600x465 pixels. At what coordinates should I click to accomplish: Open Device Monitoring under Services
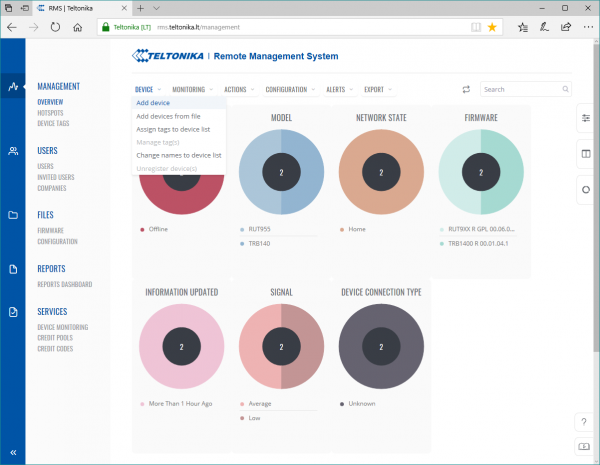(63, 327)
